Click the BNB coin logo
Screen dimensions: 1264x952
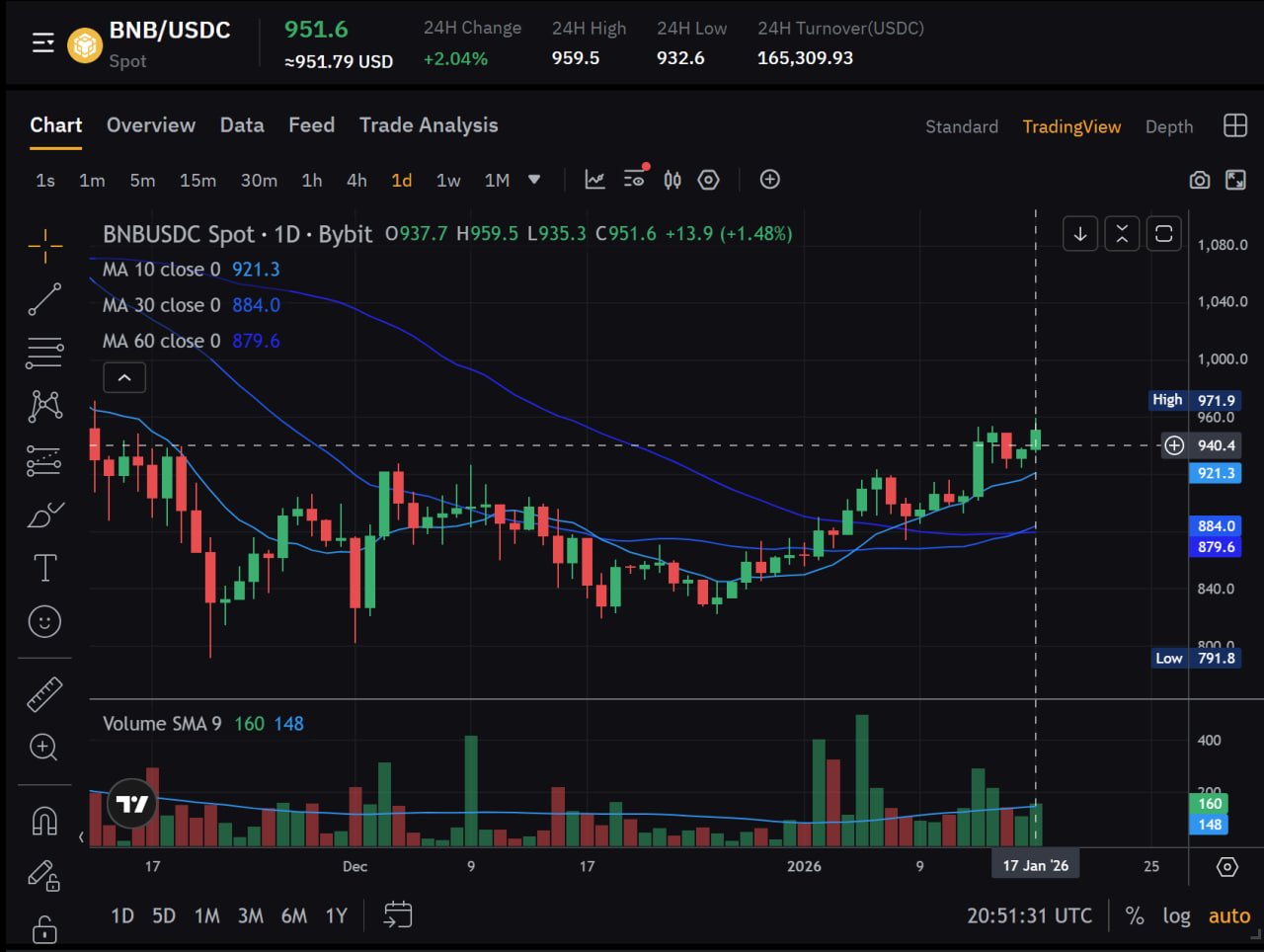tap(85, 45)
